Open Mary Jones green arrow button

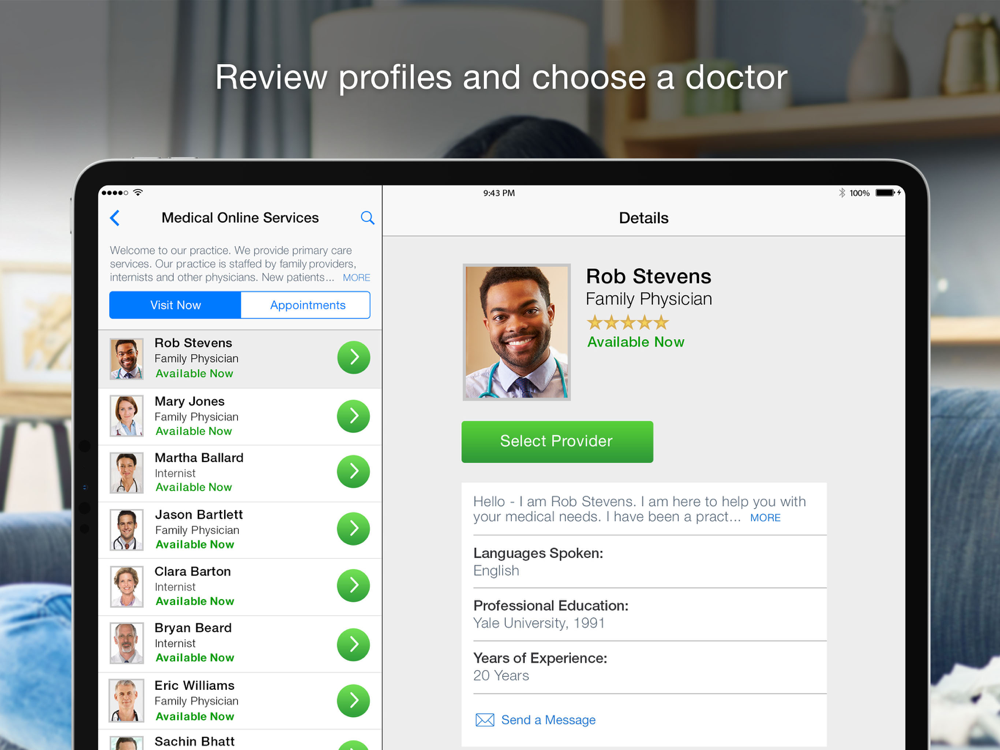pyautogui.click(x=353, y=416)
